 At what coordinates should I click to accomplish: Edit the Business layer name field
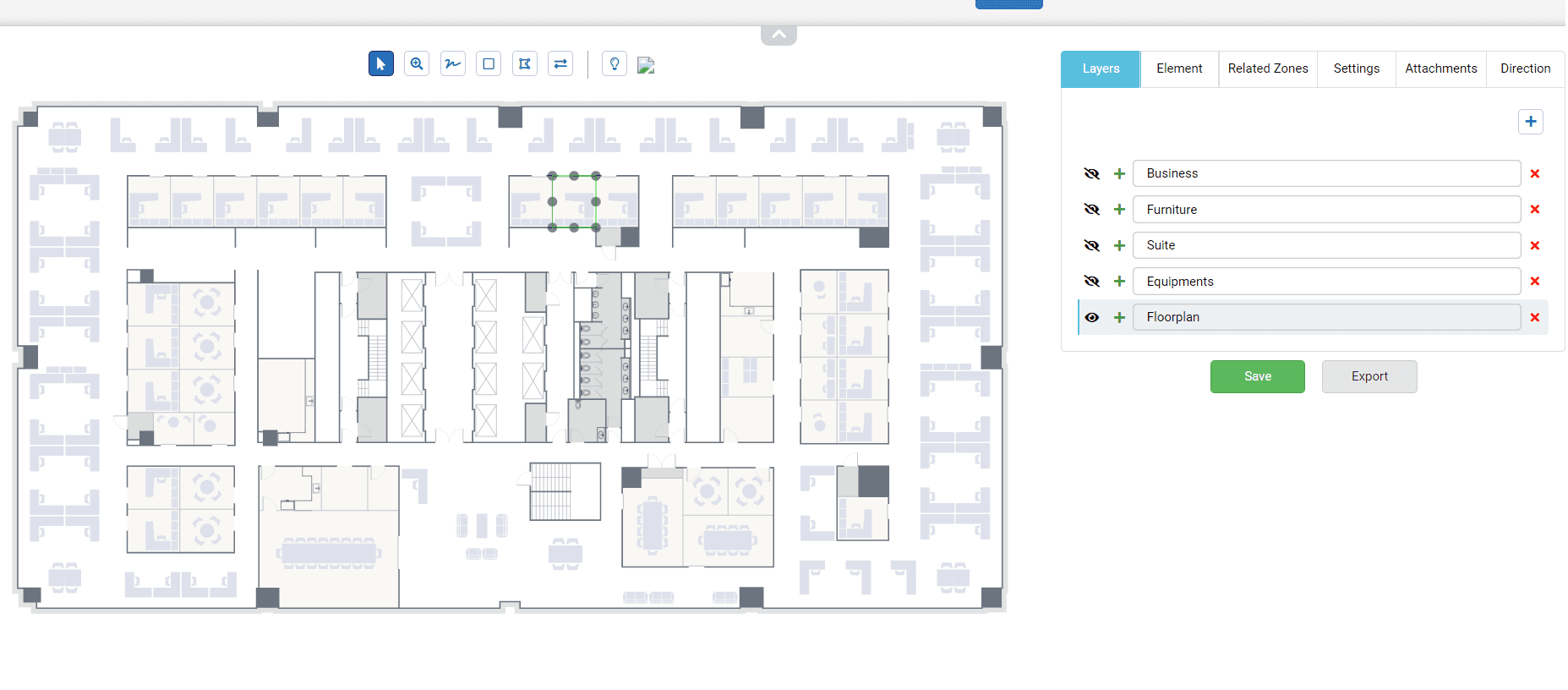1326,173
